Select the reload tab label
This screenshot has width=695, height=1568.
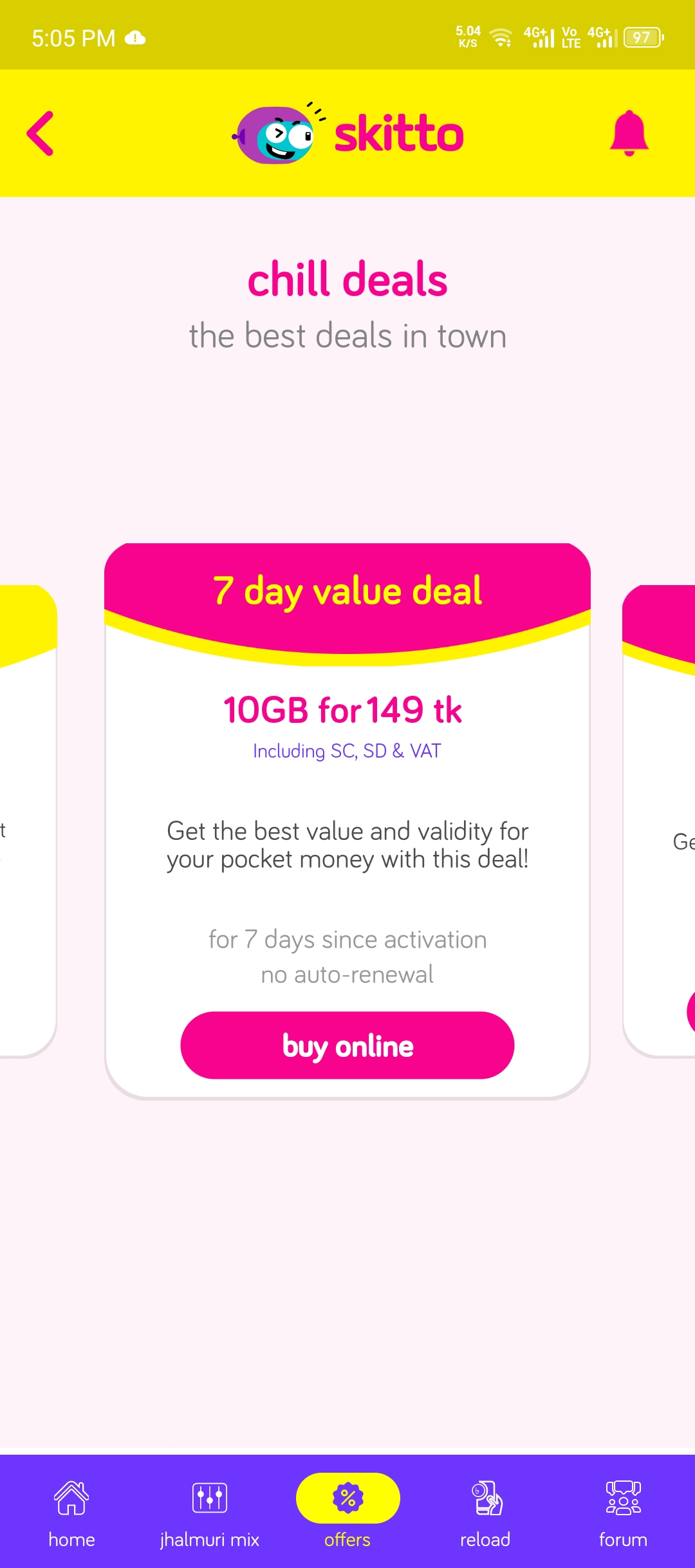tap(485, 1540)
